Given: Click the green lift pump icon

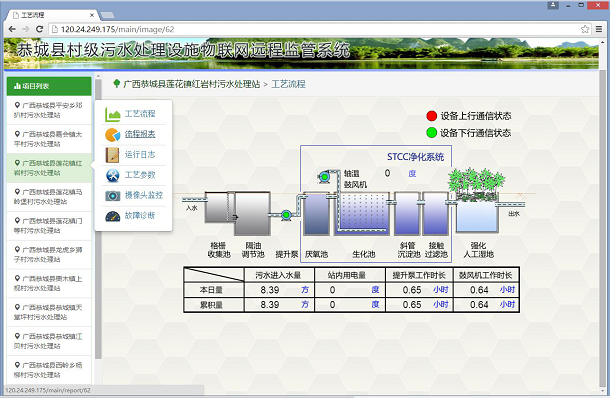Looking at the screenshot, I should pos(286,215).
